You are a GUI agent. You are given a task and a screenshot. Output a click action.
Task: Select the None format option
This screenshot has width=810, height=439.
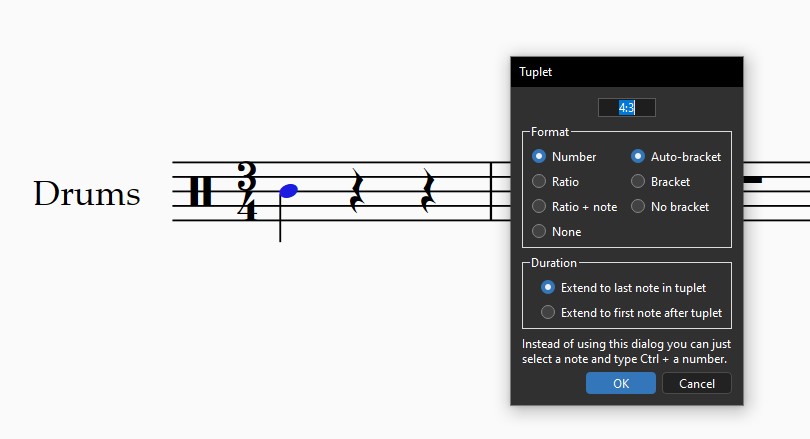[540, 232]
